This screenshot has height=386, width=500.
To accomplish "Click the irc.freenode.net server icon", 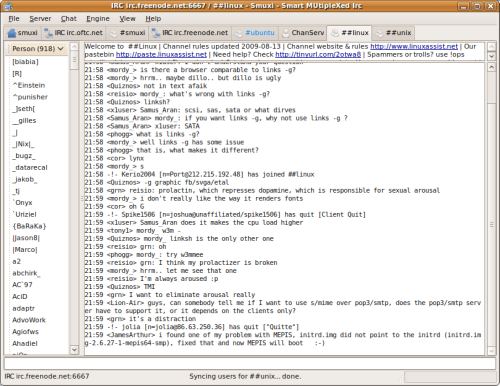I will pos(156,33).
